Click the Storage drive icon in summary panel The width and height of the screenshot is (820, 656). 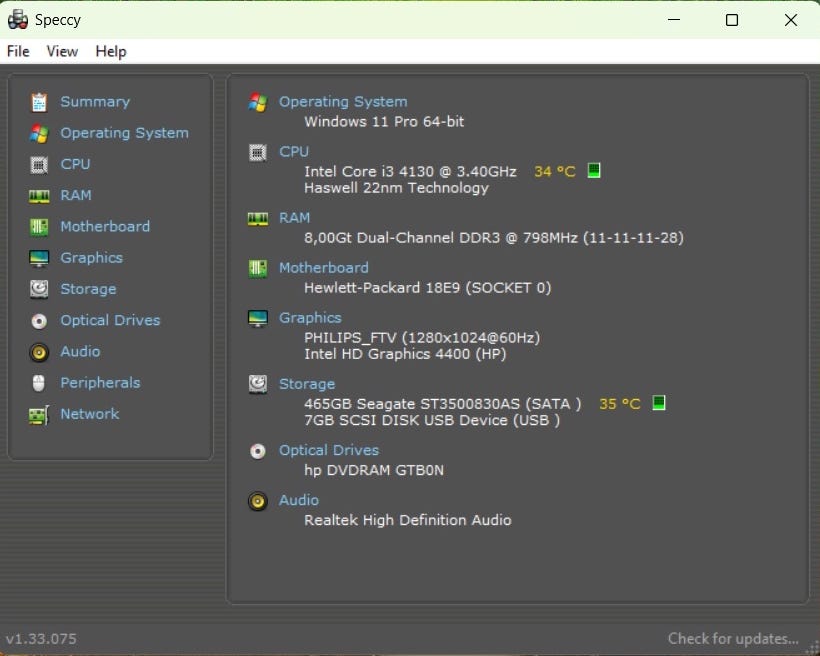258,384
